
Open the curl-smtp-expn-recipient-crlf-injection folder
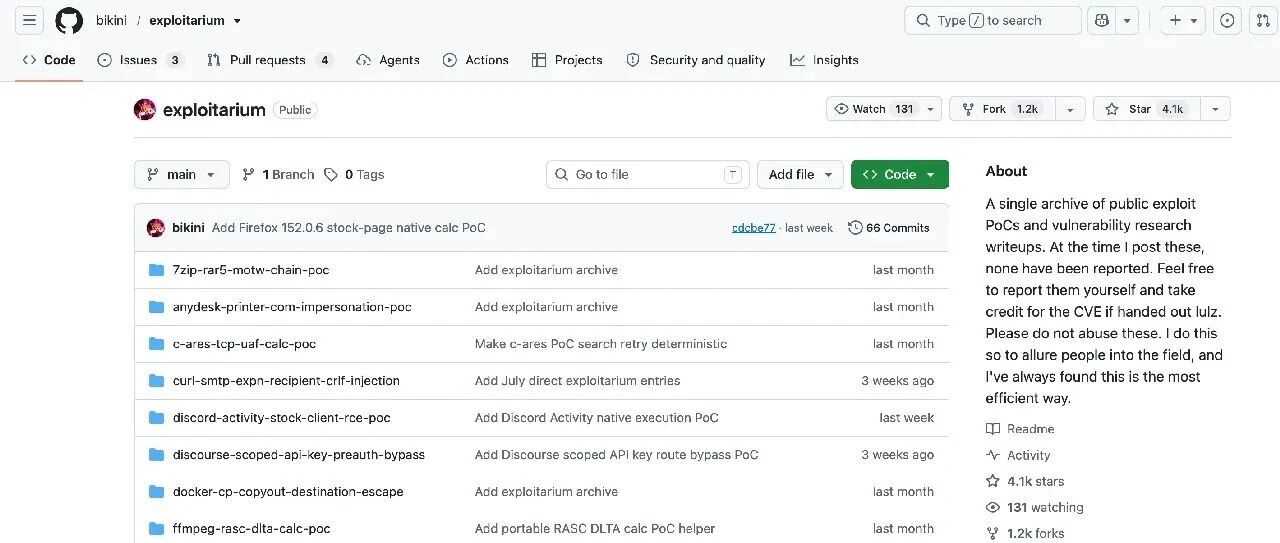pyautogui.click(x=286, y=381)
